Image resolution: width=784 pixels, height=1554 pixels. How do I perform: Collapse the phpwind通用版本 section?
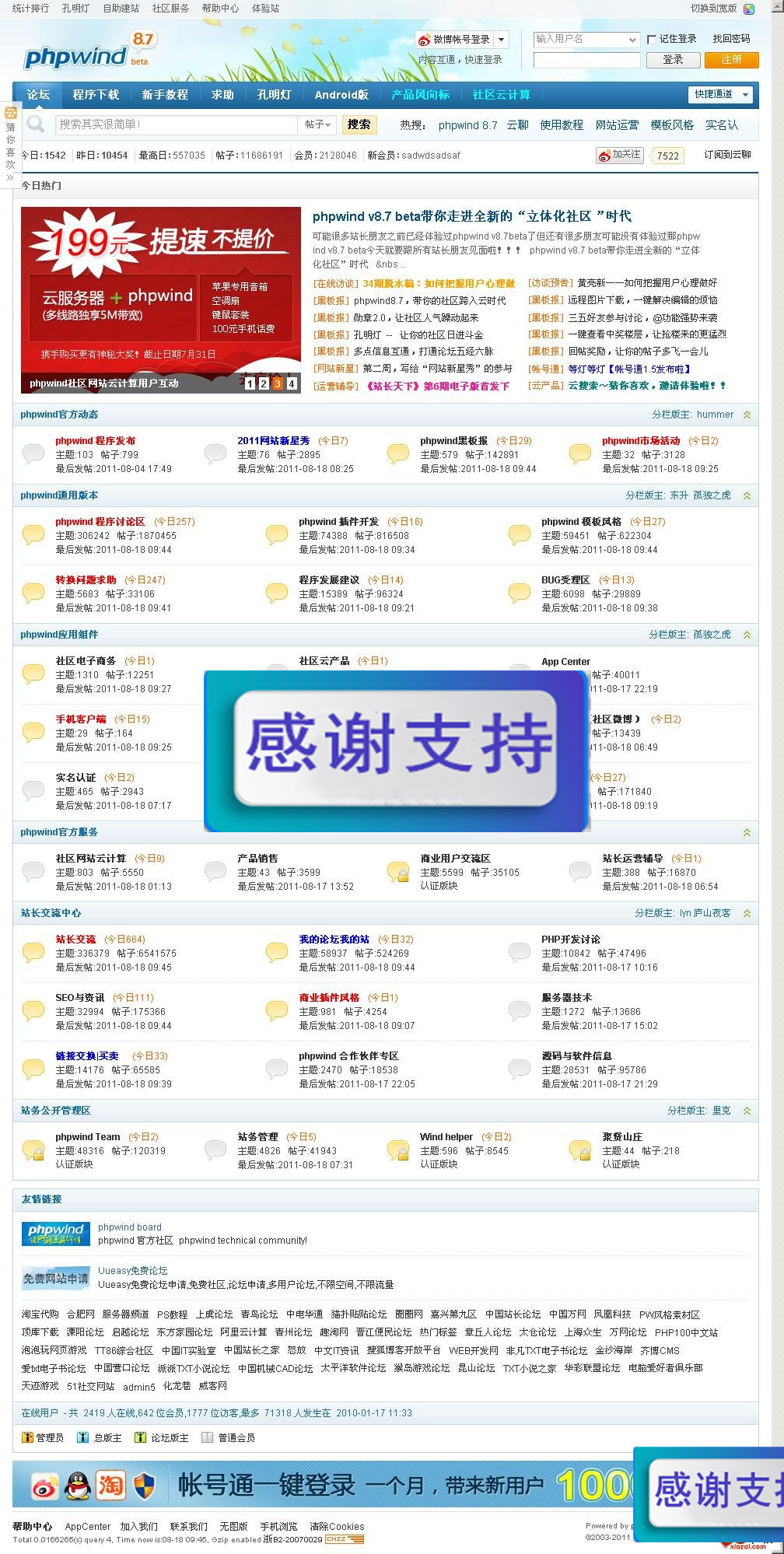click(x=747, y=495)
